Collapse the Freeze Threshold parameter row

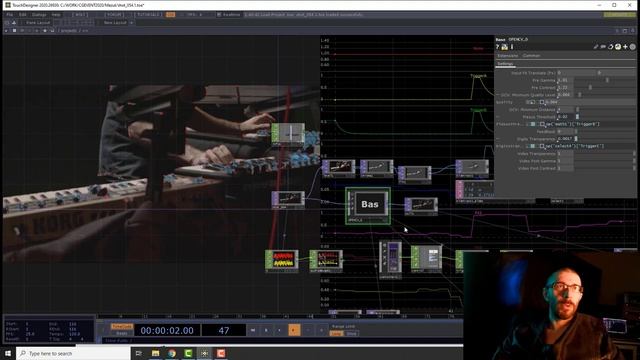click(498, 117)
